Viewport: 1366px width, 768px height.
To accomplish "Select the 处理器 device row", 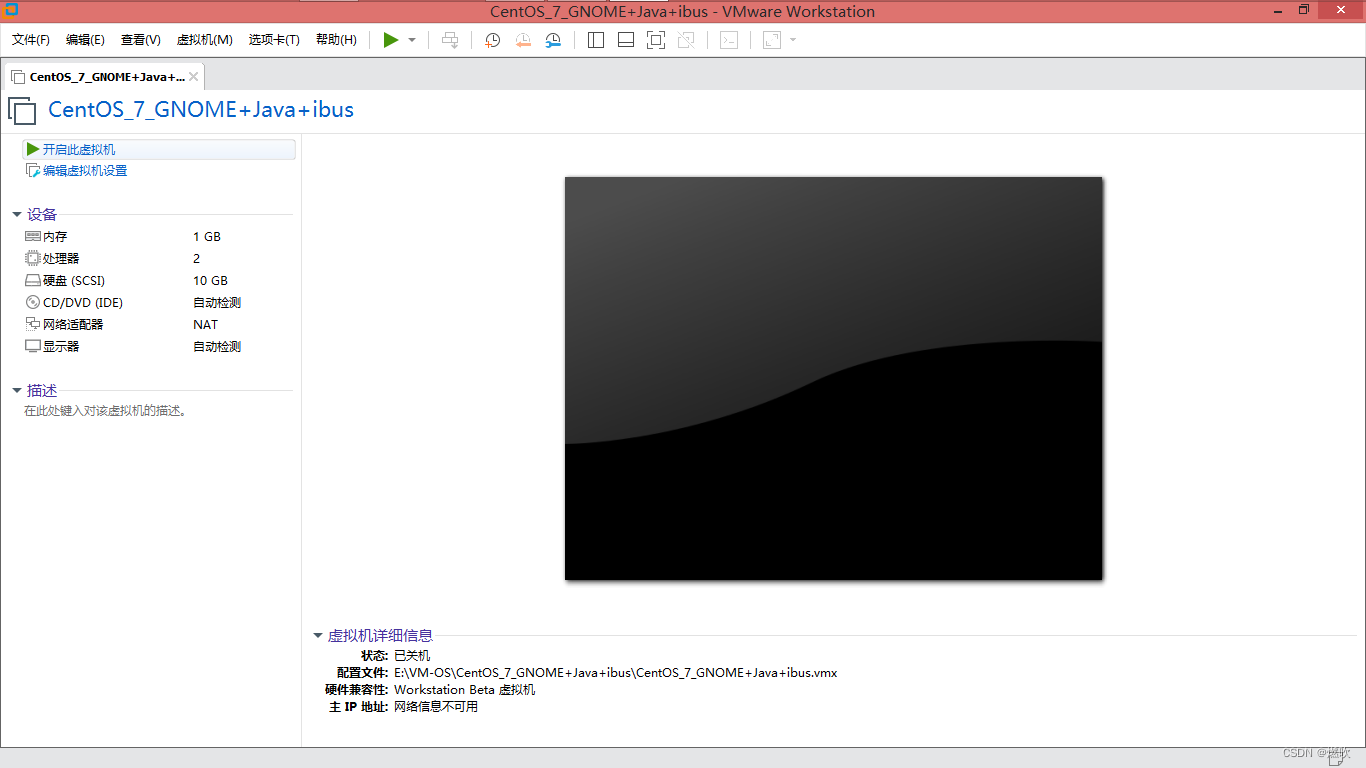I will coord(159,259).
